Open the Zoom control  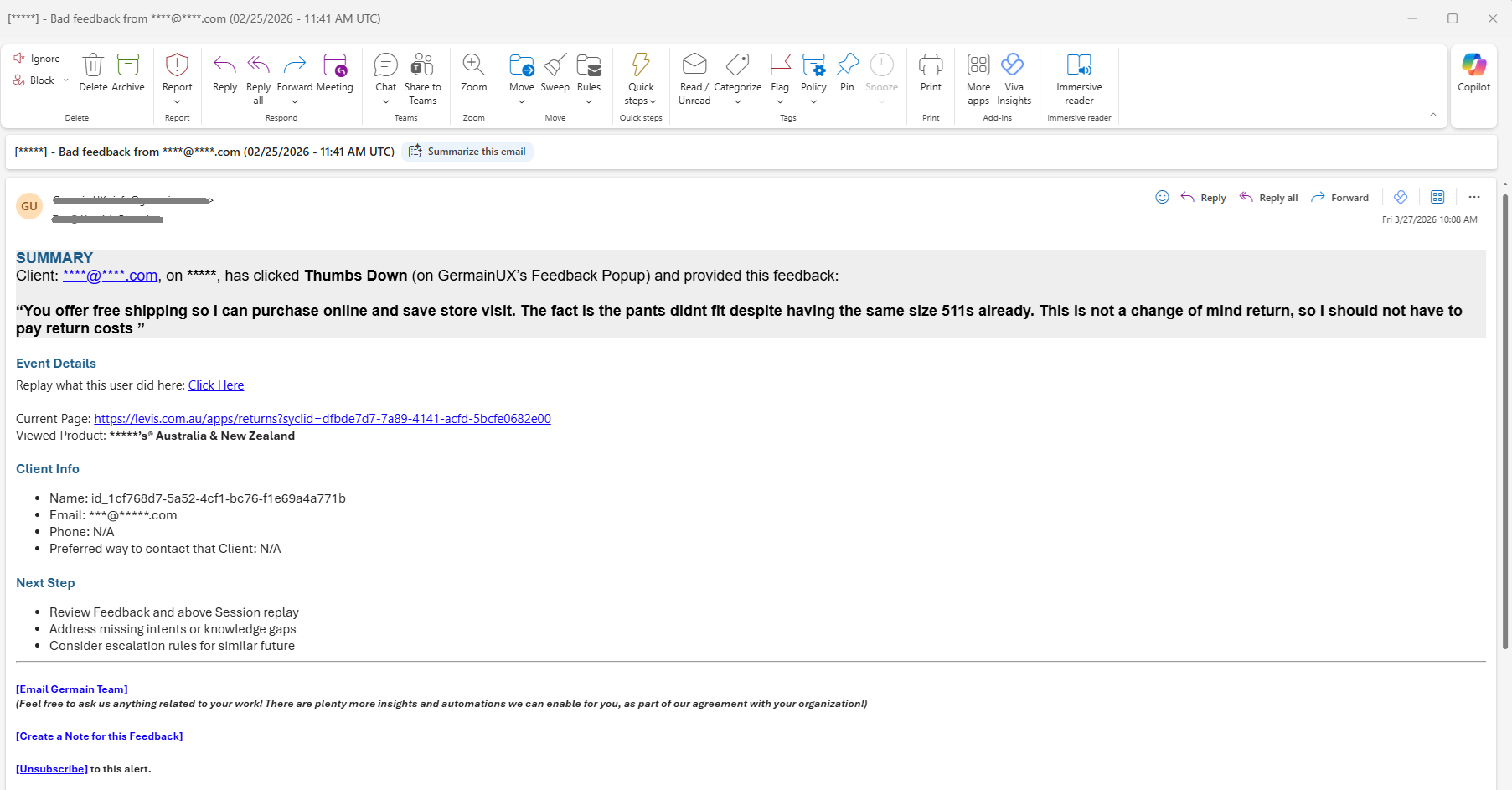click(x=474, y=73)
